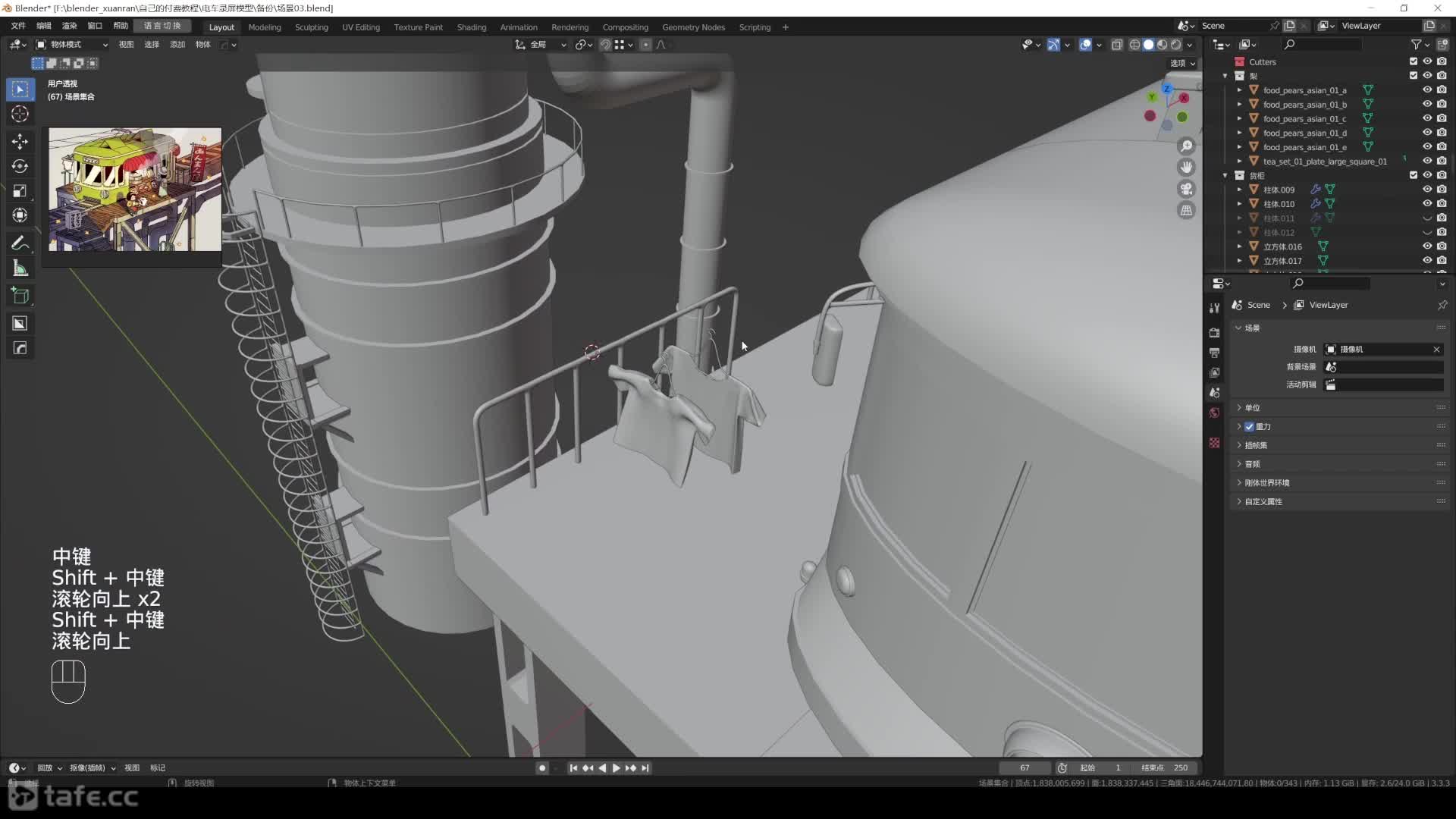The image size is (1456, 819).
Task: Play the animation forward
Action: pyautogui.click(x=617, y=768)
